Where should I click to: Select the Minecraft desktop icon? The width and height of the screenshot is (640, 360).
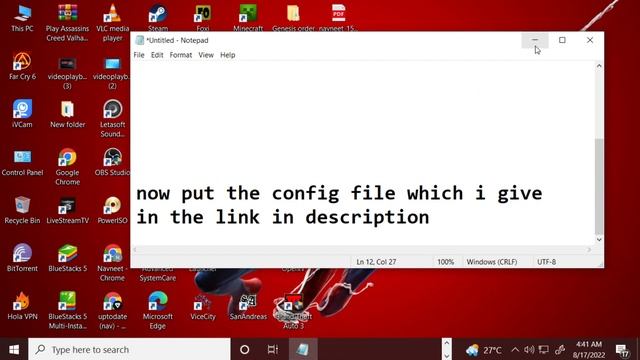pos(248,18)
